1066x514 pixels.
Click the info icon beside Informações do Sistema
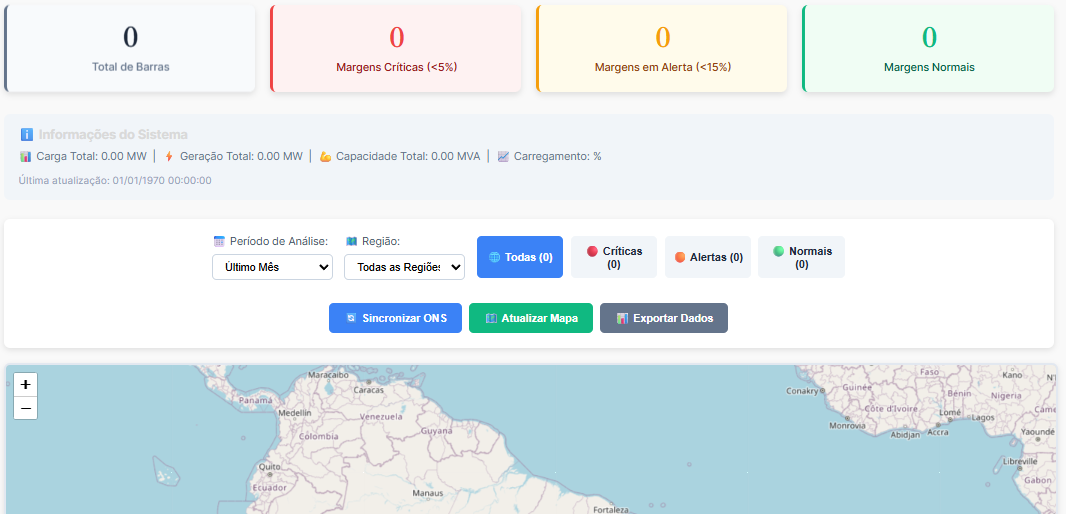click(27, 134)
